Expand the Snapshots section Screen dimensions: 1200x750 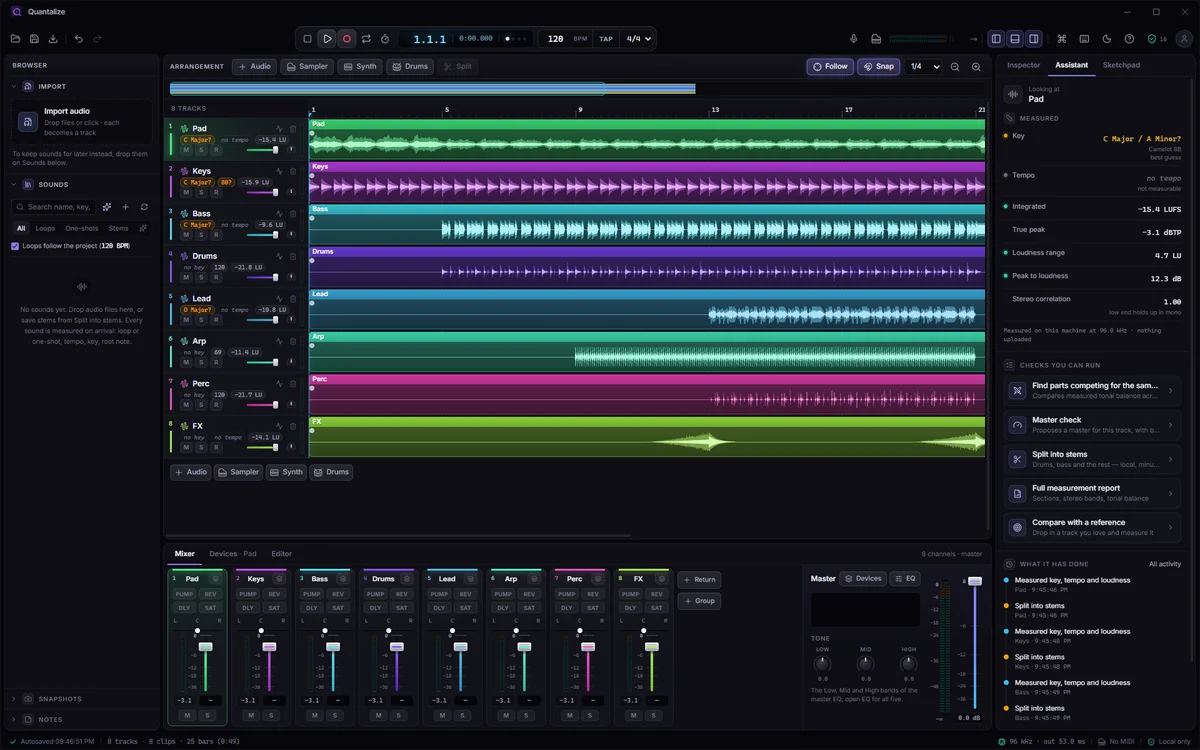click(x=14, y=699)
